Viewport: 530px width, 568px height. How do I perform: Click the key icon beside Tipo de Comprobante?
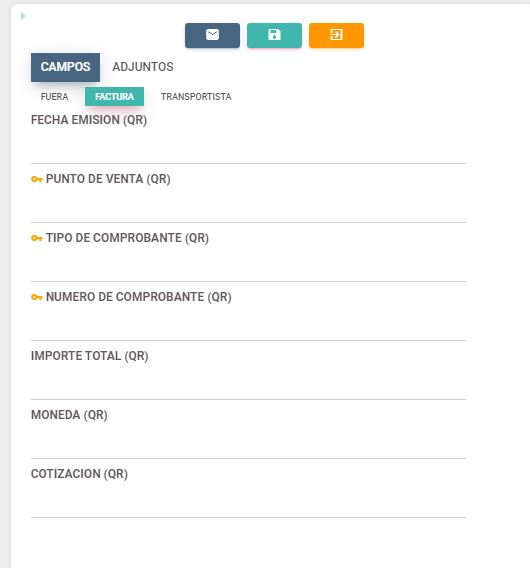[37, 238]
